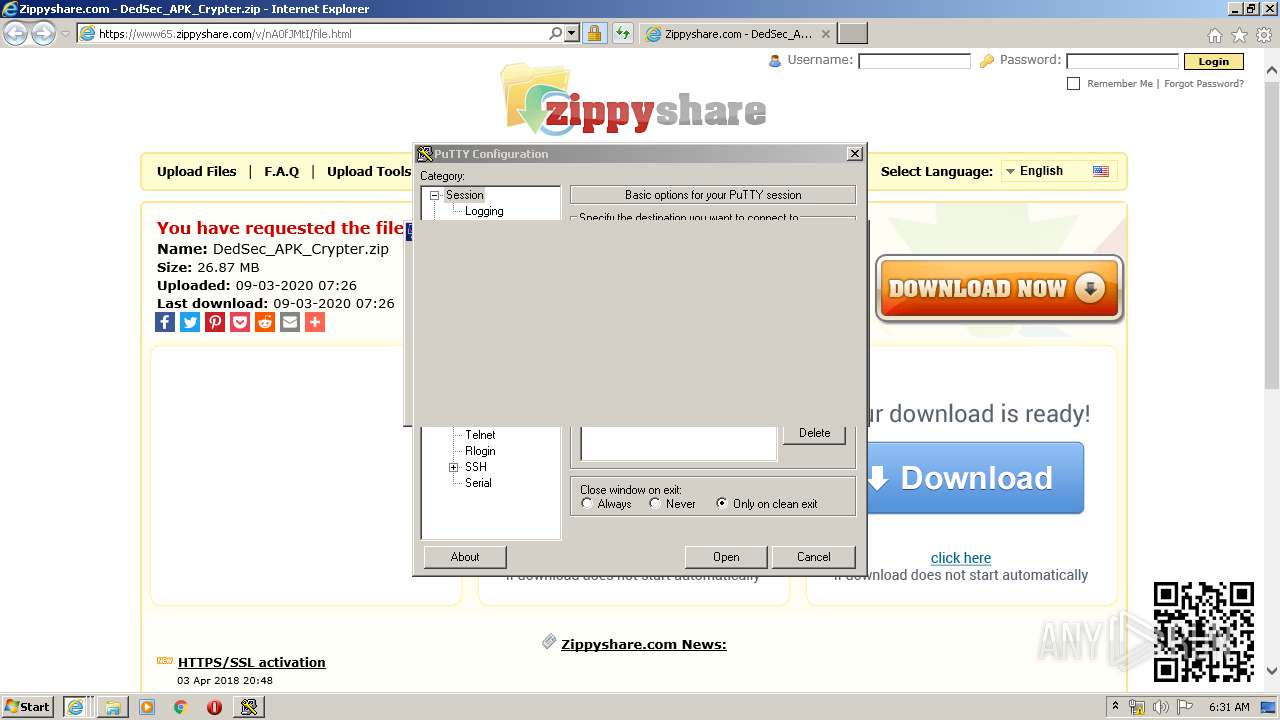1280x720 pixels.
Task: Collapse the Session tree node
Action: click(435, 195)
